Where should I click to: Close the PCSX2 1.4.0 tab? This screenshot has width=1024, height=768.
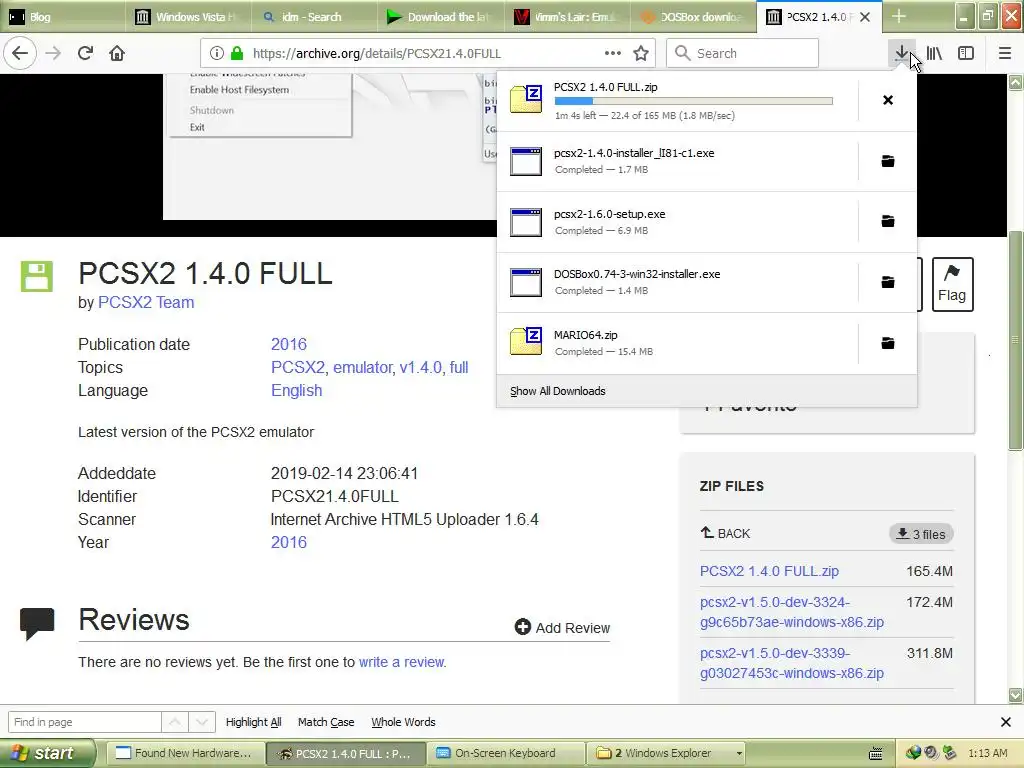coord(865,17)
